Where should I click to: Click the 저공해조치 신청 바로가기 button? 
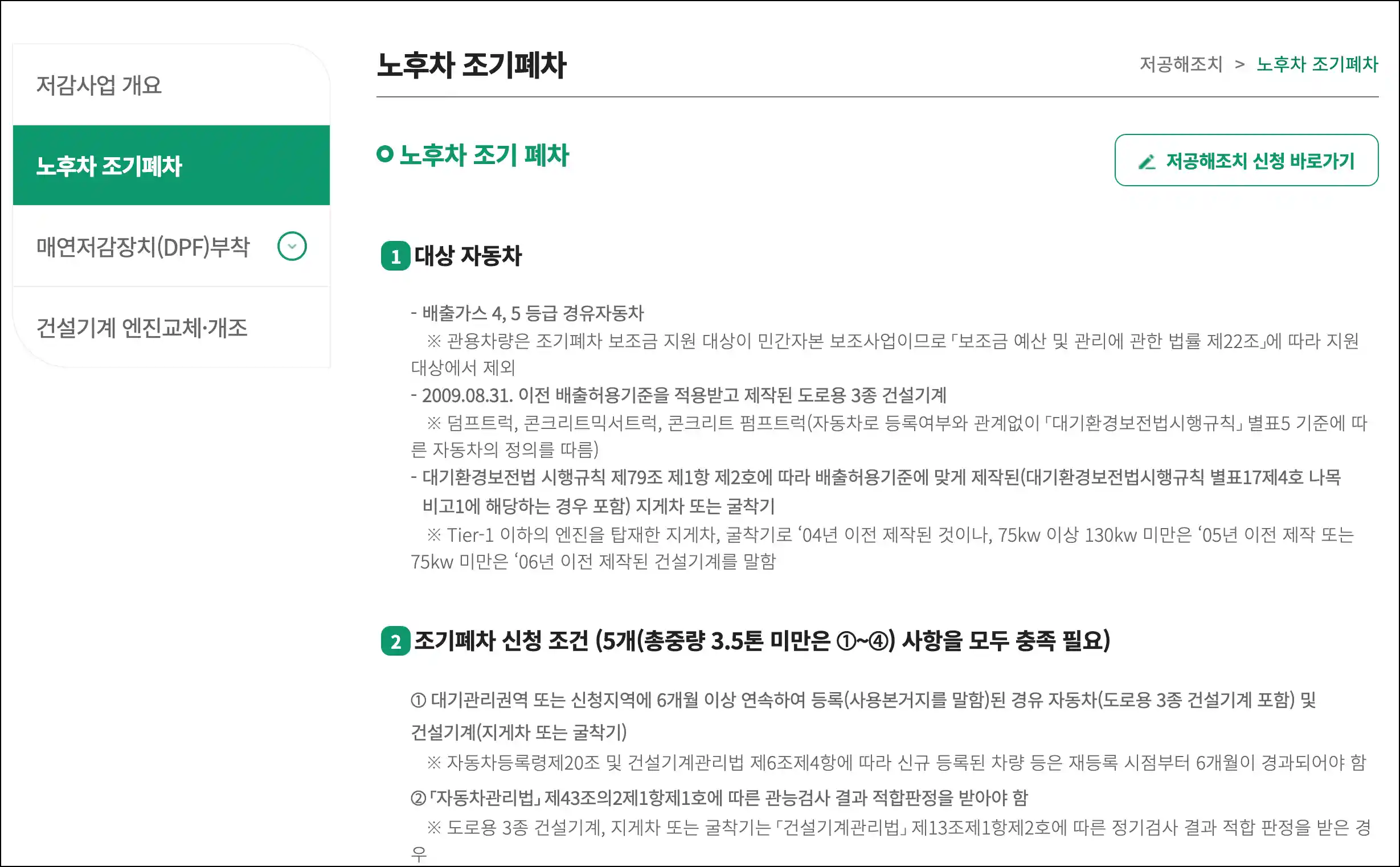pos(1246,160)
